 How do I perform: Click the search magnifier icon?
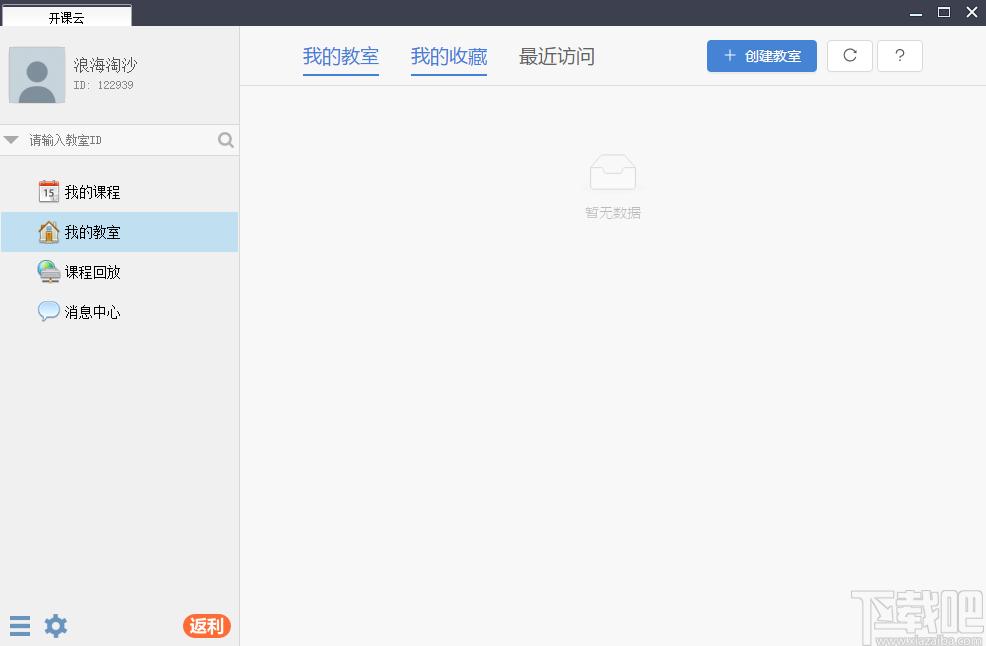[226, 140]
